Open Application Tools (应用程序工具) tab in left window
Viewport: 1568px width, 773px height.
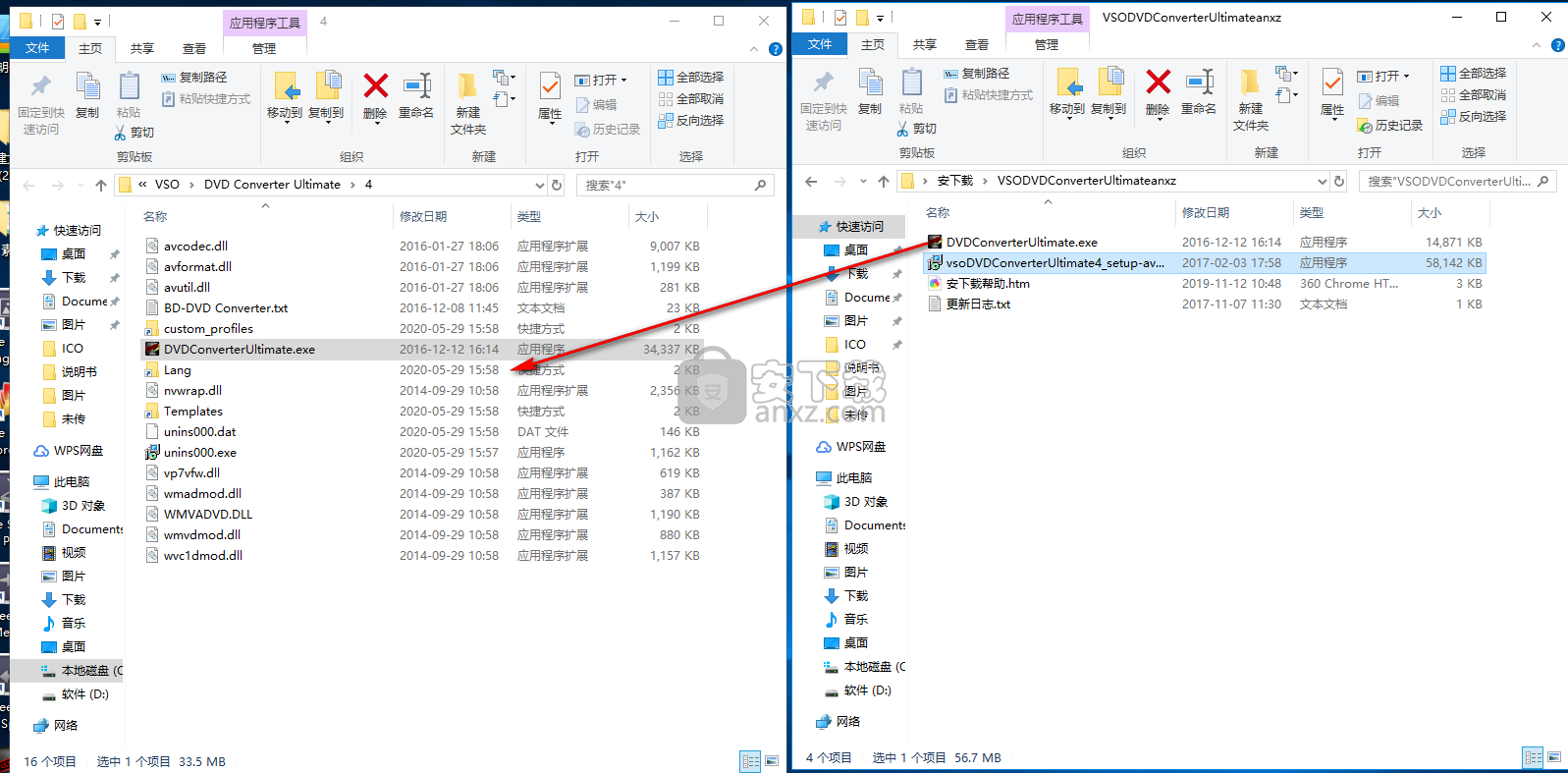[265, 22]
